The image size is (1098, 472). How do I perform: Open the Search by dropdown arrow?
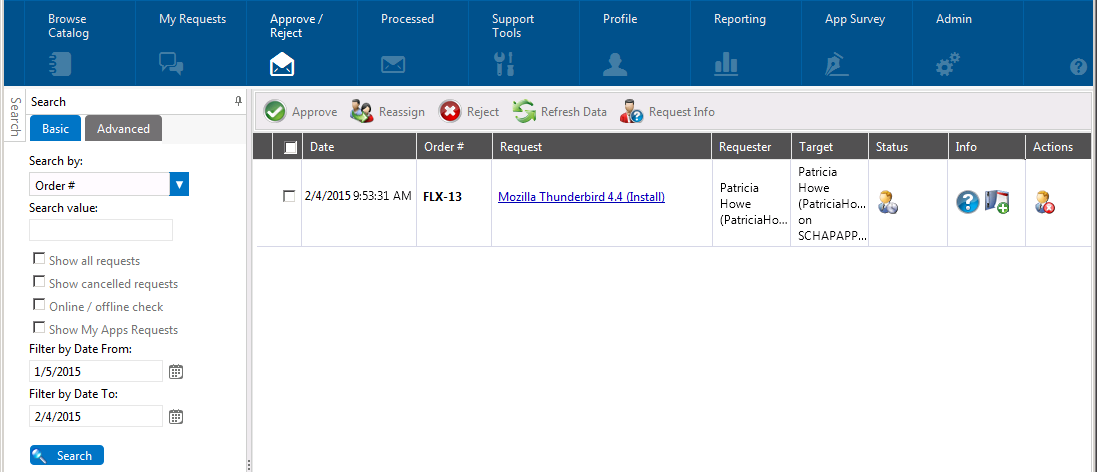179,185
